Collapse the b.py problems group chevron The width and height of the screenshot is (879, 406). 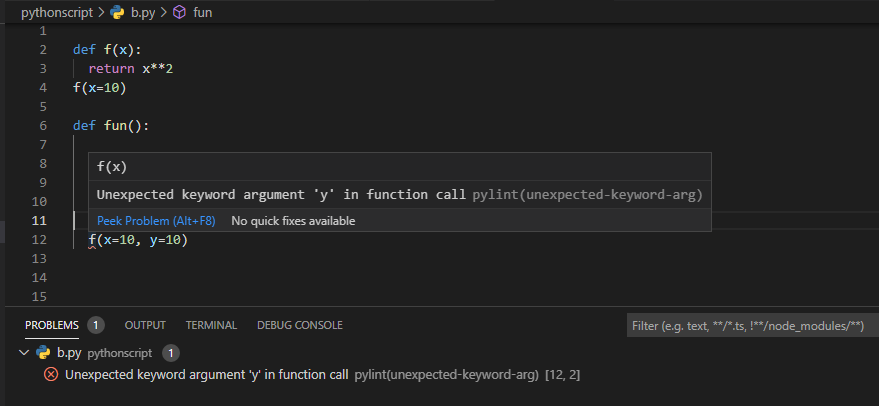tap(24, 353)
